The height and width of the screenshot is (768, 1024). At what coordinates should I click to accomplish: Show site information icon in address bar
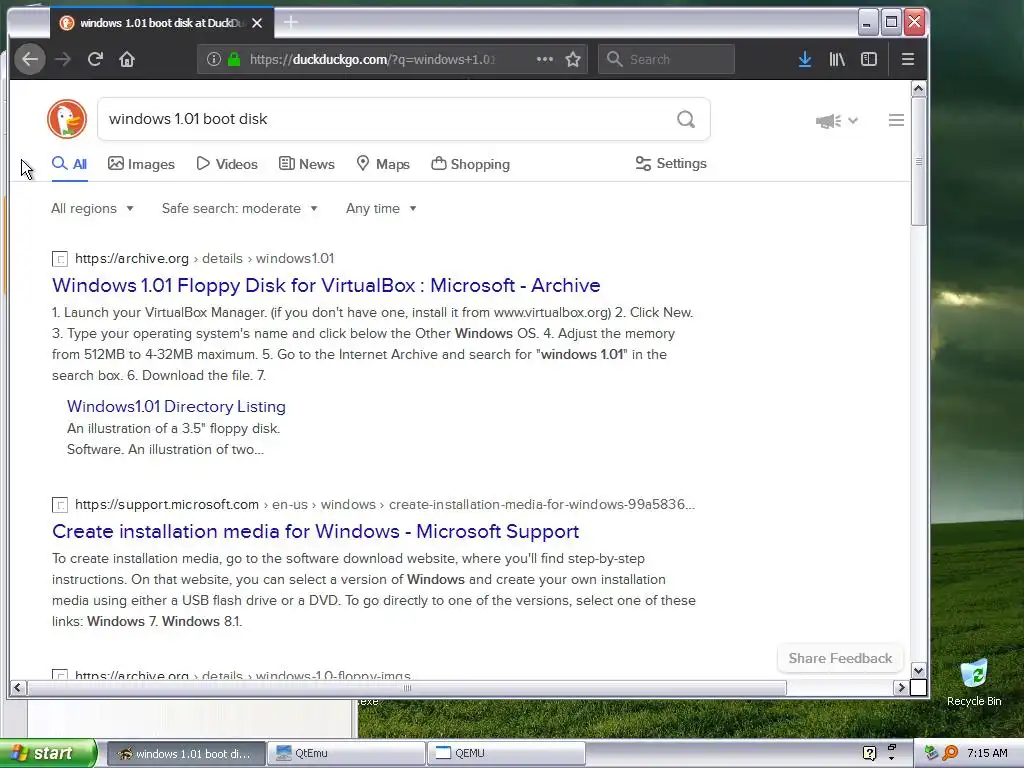(x=214, y=59)
